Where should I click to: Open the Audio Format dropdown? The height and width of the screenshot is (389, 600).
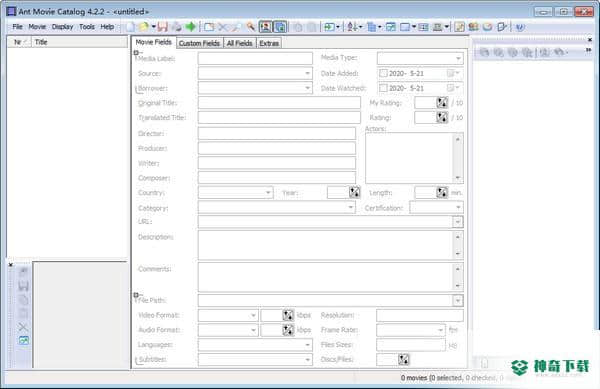253,330
